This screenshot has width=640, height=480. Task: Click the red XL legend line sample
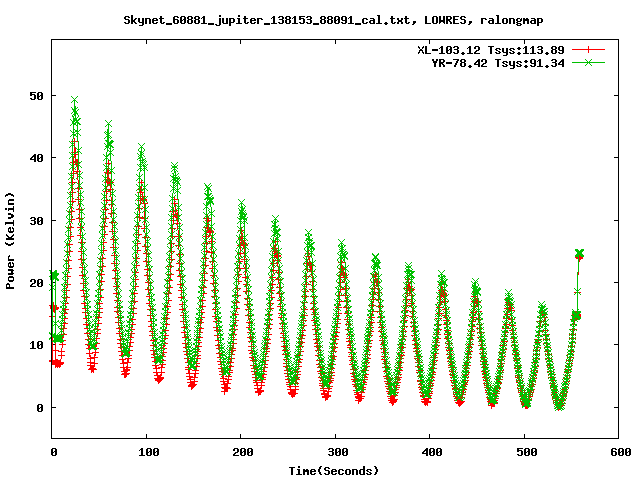(x=588, y=50)
